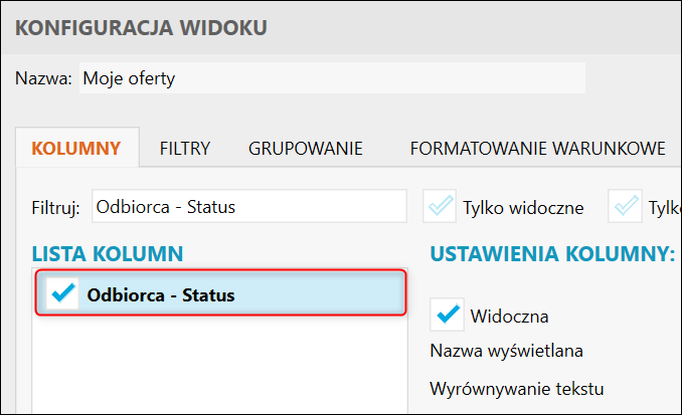Open the FILTRY tab
This screenshot has width=682, height=415.
tap(184, 149)
